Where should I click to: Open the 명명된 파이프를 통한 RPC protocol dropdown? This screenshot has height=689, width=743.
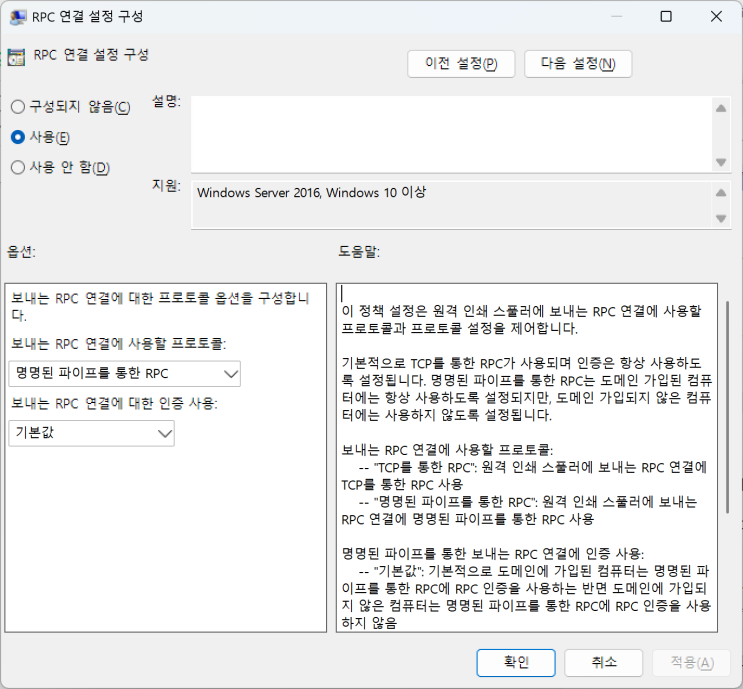pos(125,373)
